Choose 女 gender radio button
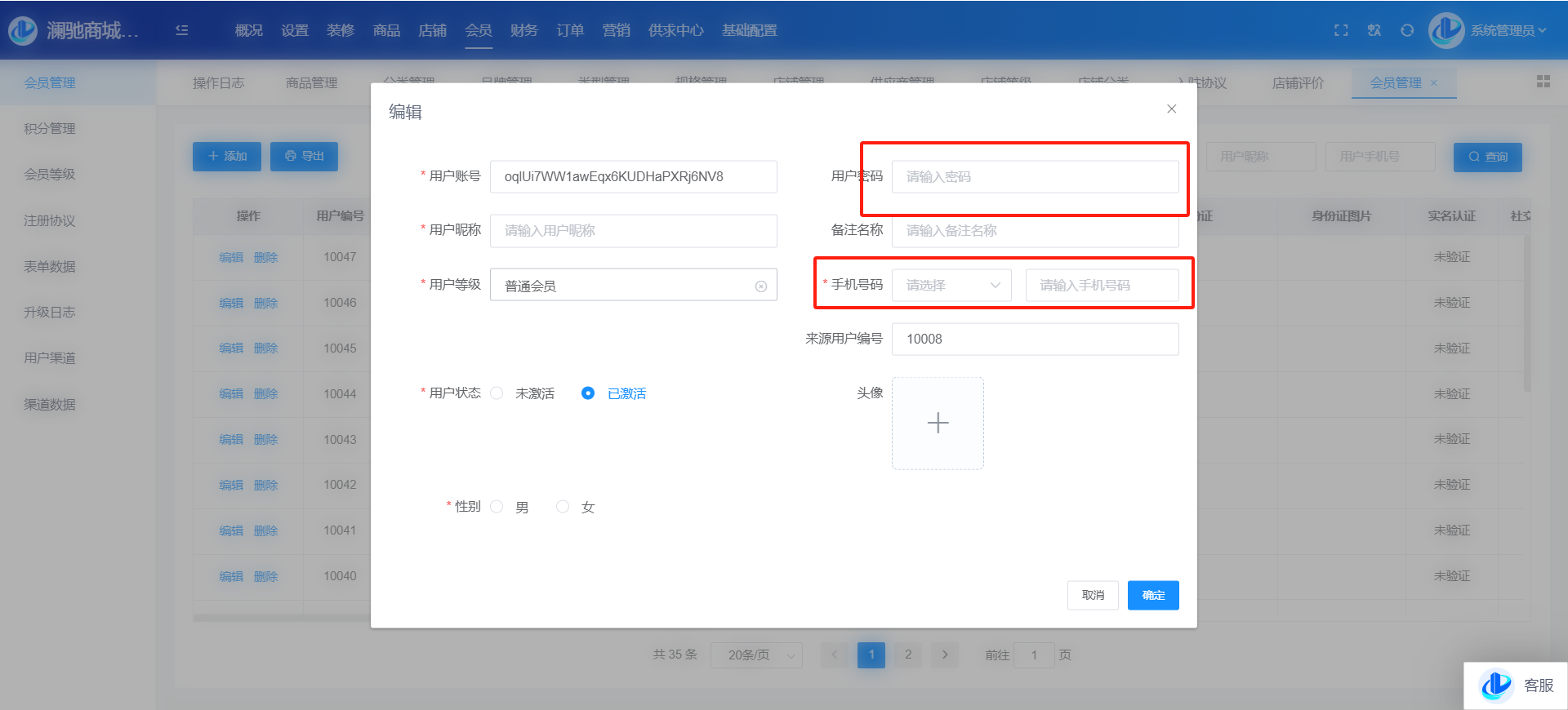Viewport: 1568px width, 710px height. click(563, 507)
